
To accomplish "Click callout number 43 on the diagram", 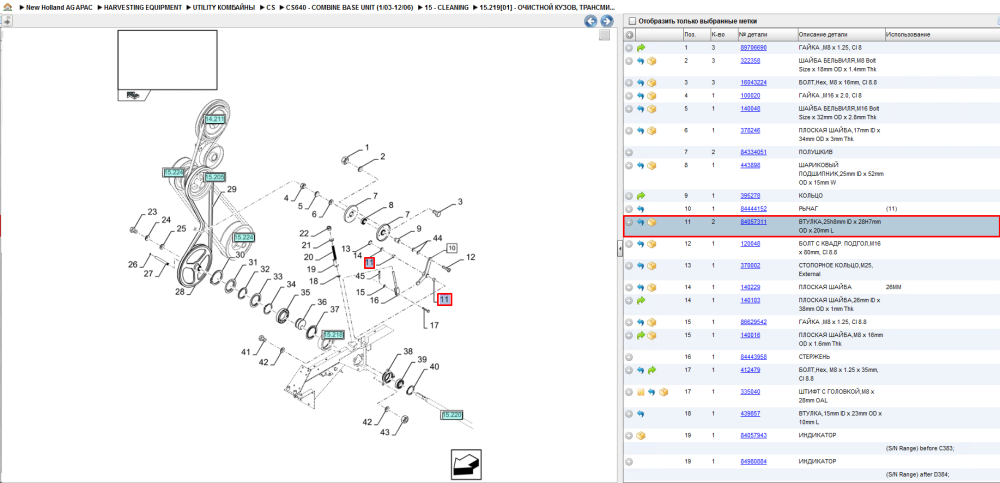I will 385,433.
